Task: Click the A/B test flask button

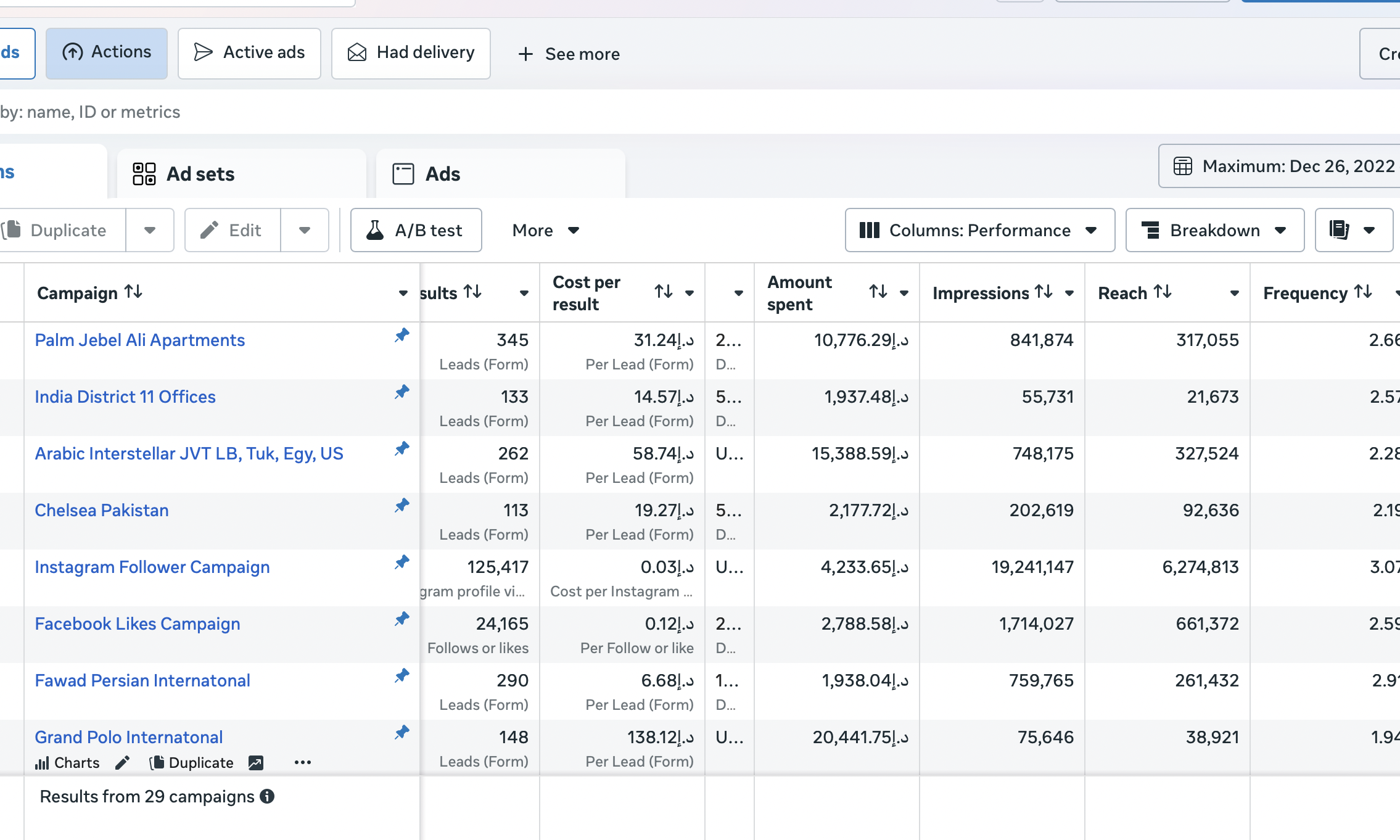Action: (416, 230)
